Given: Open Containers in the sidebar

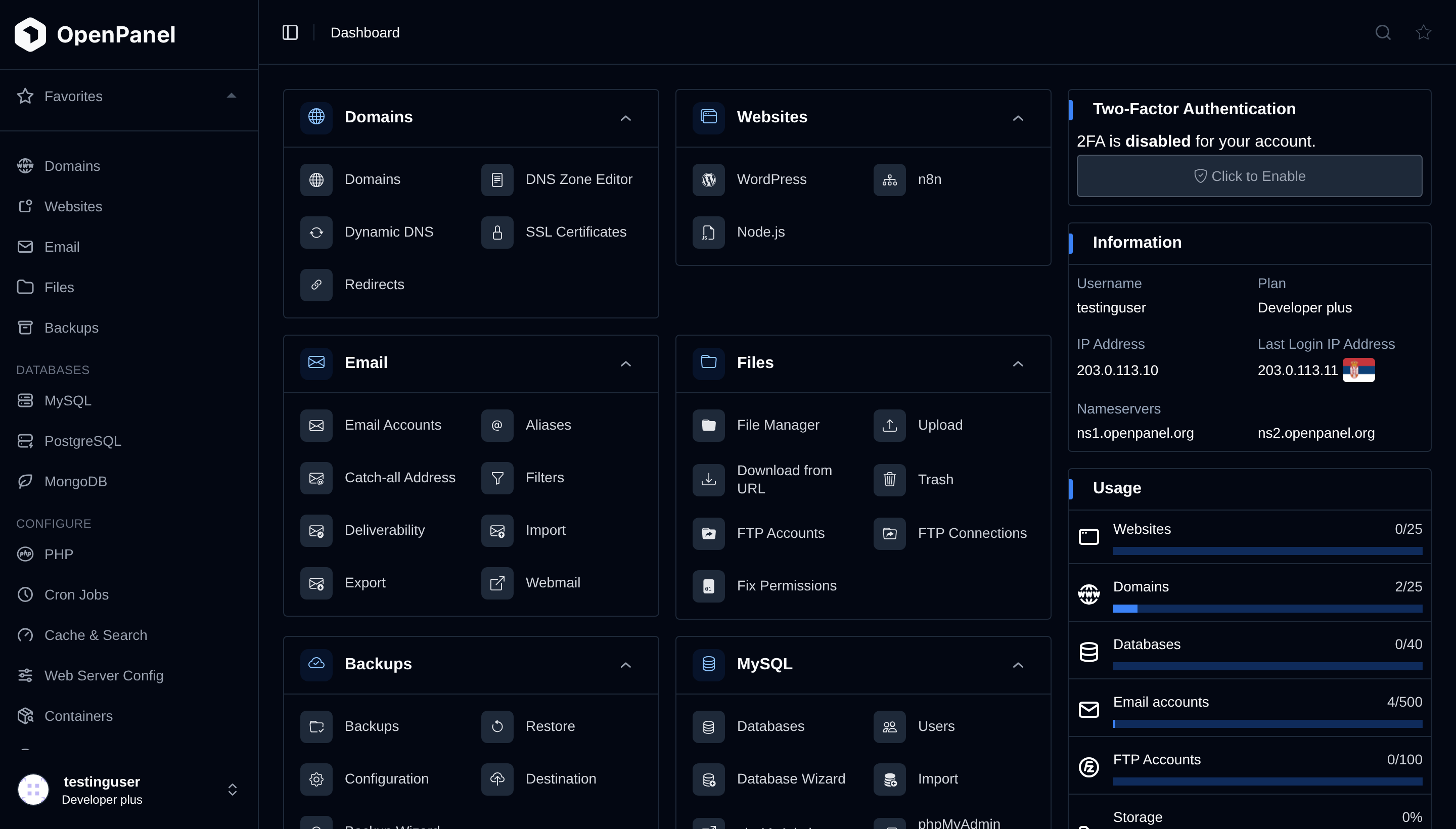Looking at the screenshot, I should click(x=129, y=716).
